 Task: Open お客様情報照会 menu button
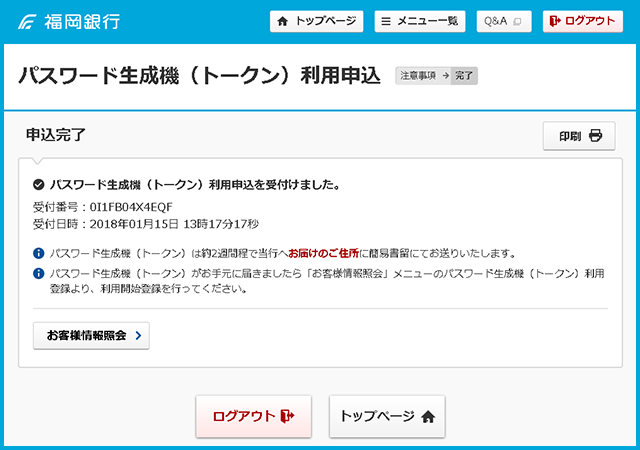[91, 336]
